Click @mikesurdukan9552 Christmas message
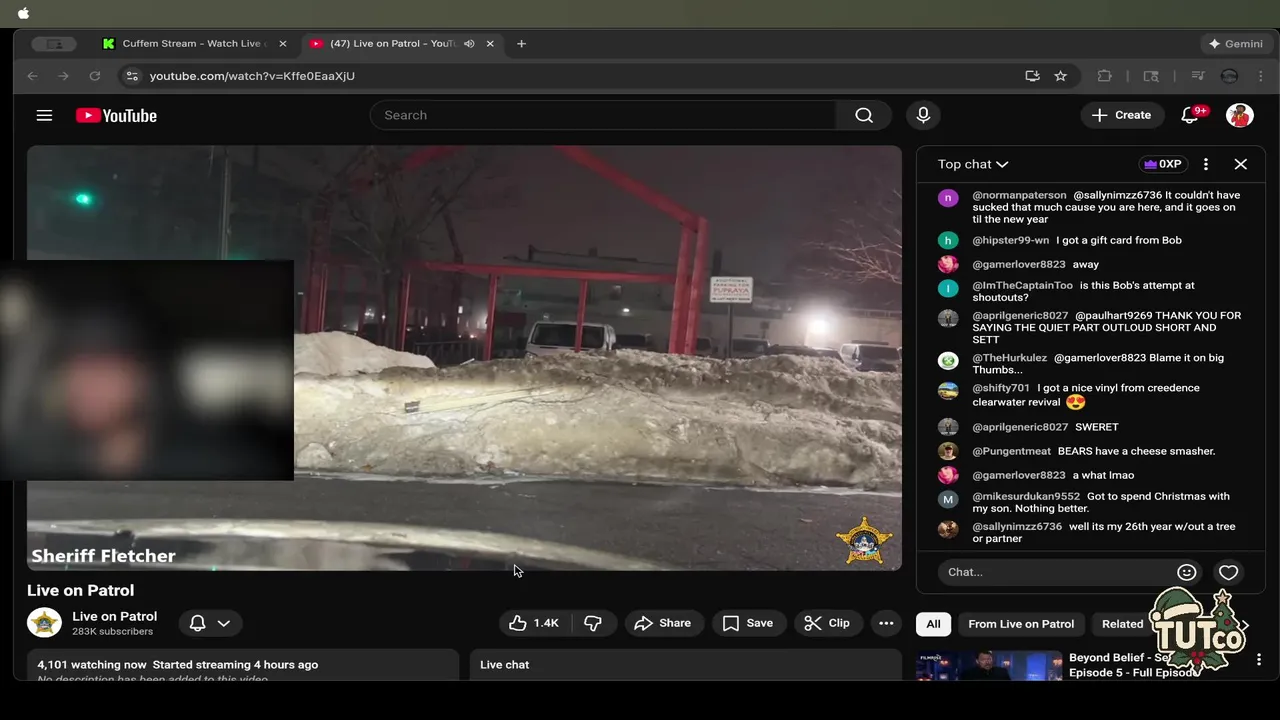1280x720 pixels. pyautogui.click(x=1091, y=502)
